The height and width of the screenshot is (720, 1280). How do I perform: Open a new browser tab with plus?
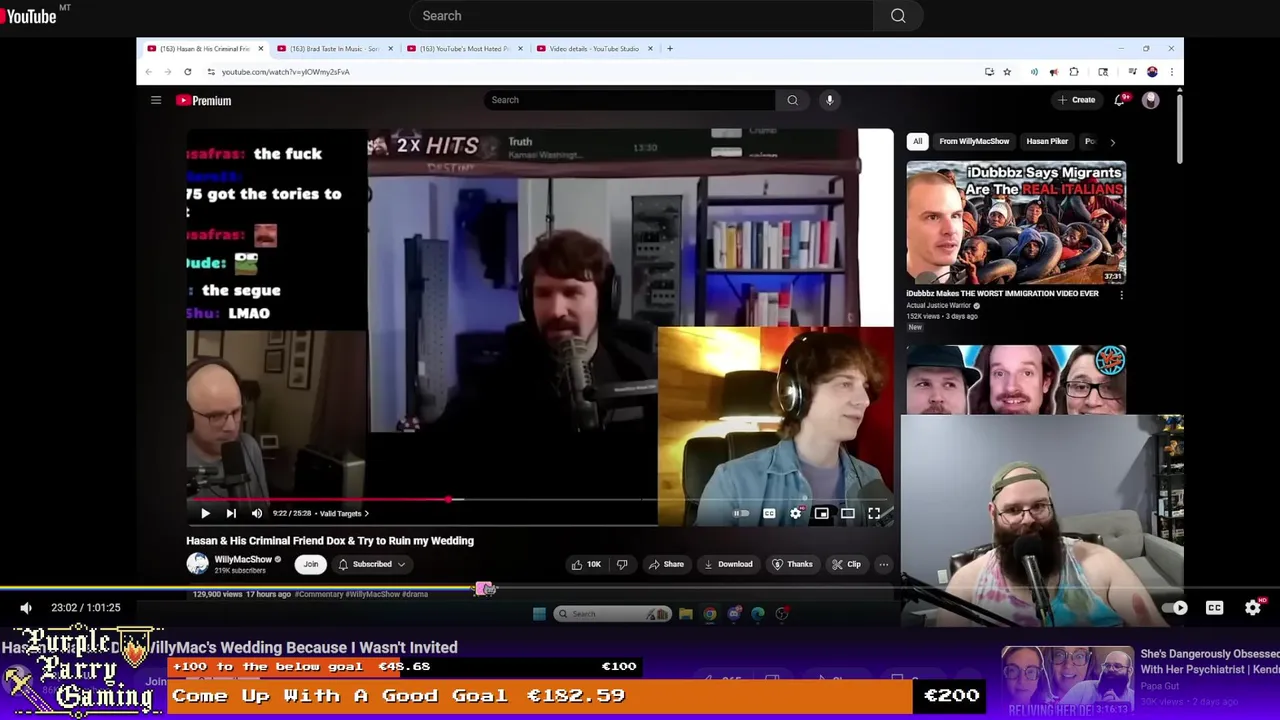pos(670,49)
